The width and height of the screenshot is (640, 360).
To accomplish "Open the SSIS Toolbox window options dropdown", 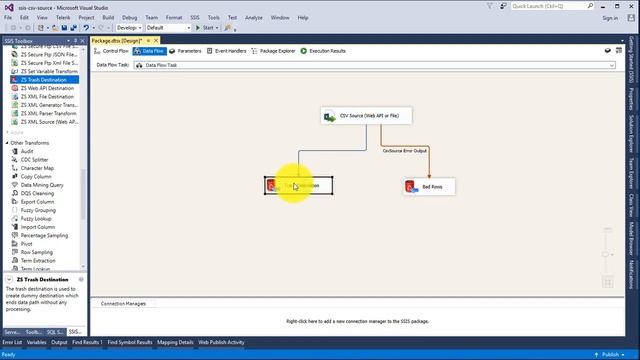I will 68,41.
